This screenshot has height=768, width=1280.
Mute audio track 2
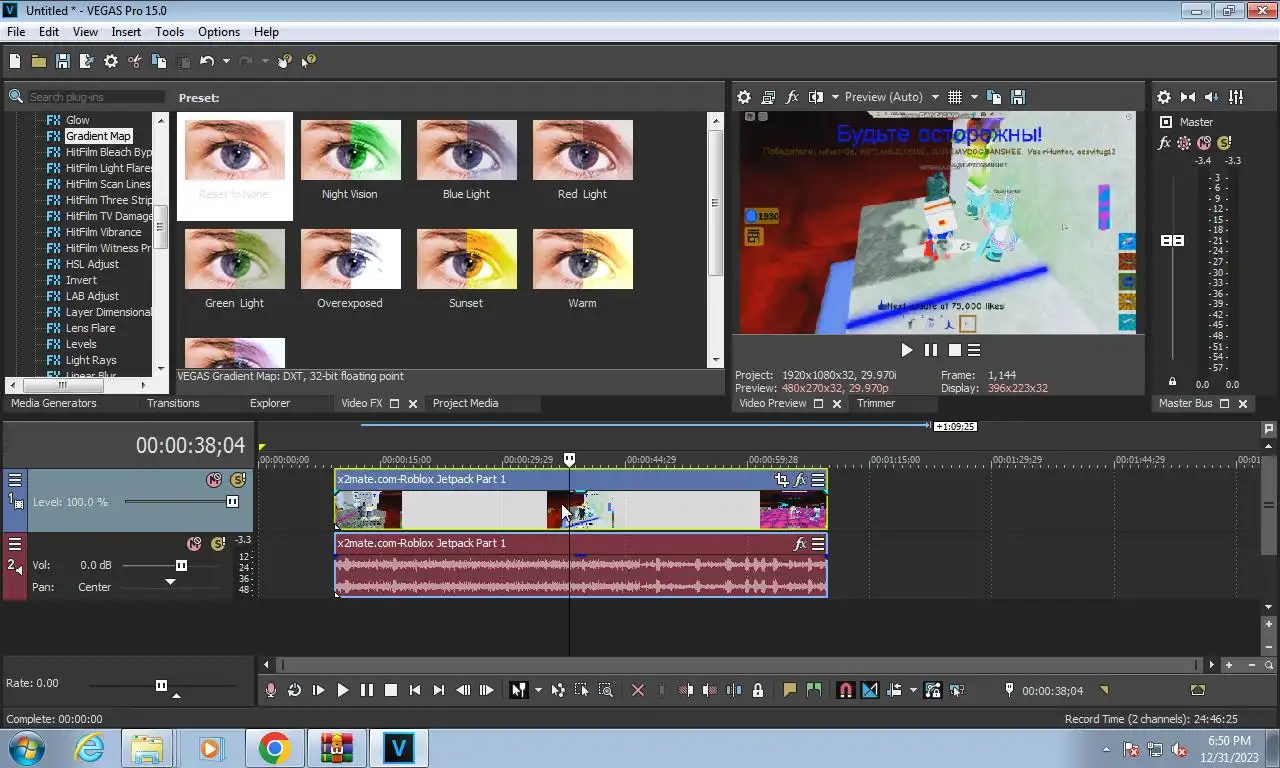pyautogui.click(x=194, y=544)
